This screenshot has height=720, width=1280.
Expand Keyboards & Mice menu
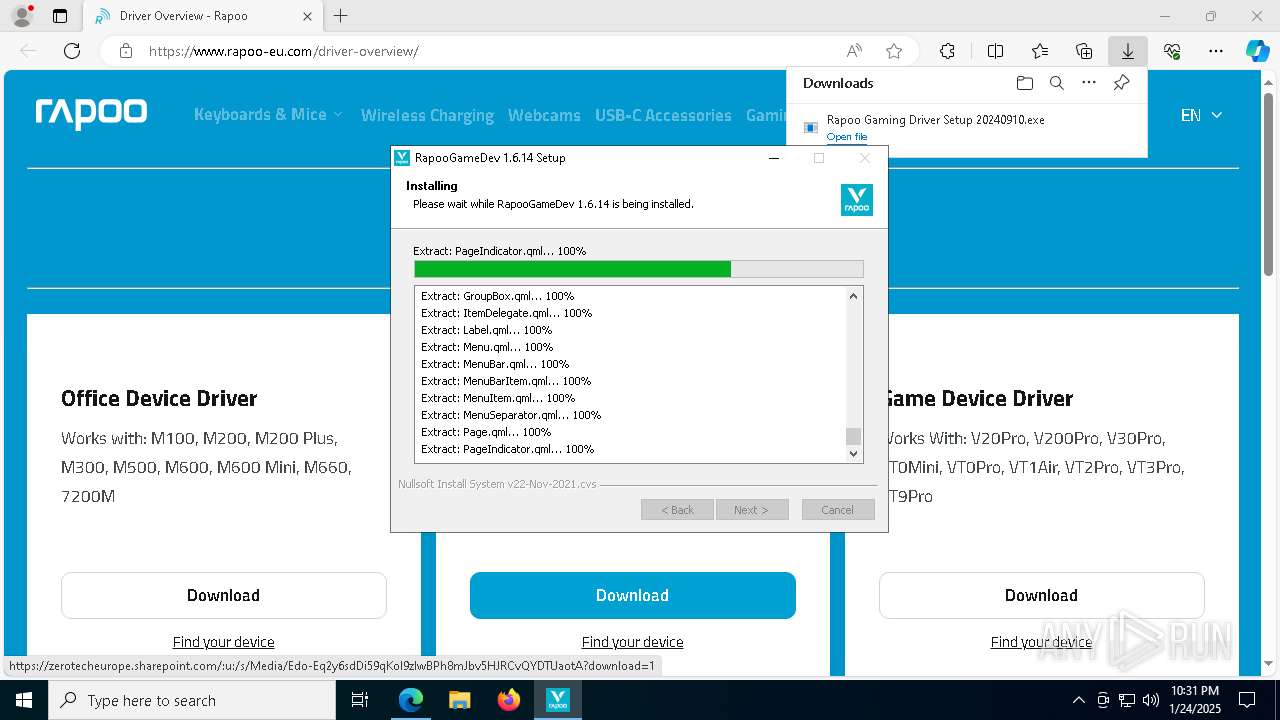[x=268, y=115]
